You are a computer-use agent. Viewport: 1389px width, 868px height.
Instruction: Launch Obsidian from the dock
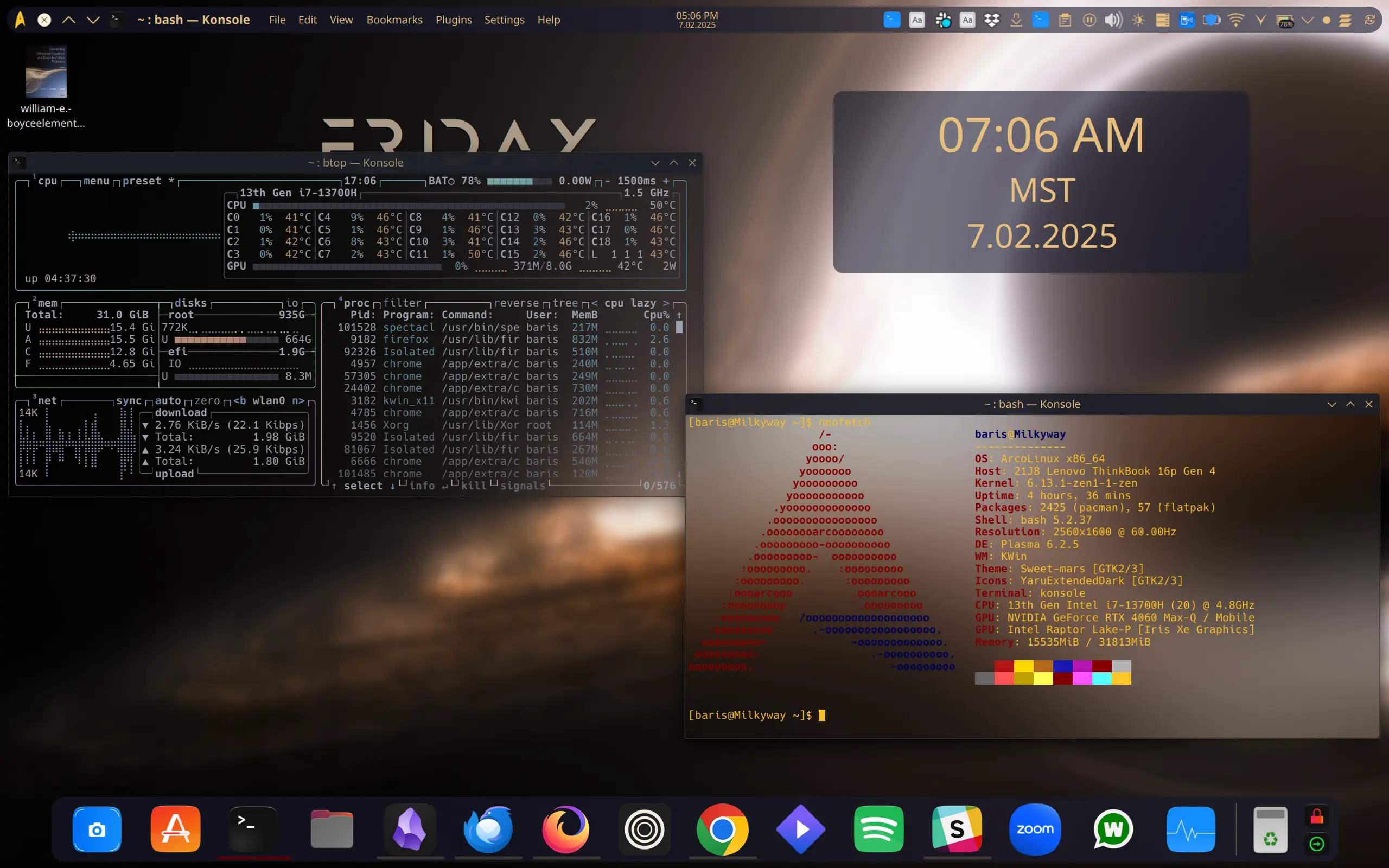pos(409,829)
